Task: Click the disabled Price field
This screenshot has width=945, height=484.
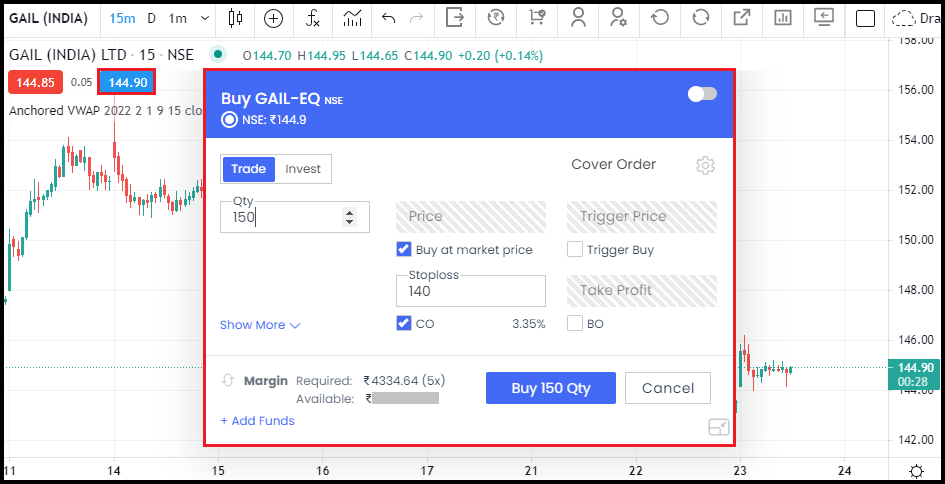Action: [471, 216]
